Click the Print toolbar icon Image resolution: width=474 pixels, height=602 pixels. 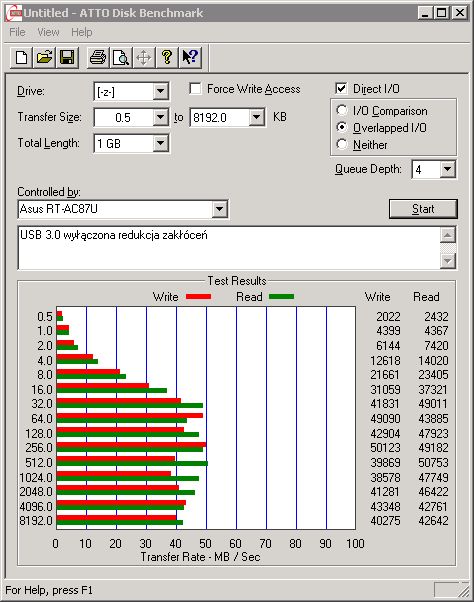[98, 58]
